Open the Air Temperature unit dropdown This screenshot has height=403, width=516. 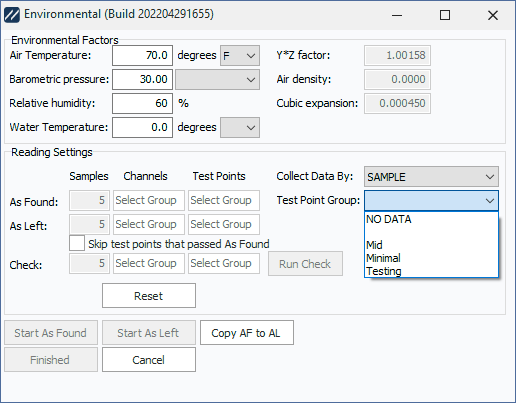[240, 55]
